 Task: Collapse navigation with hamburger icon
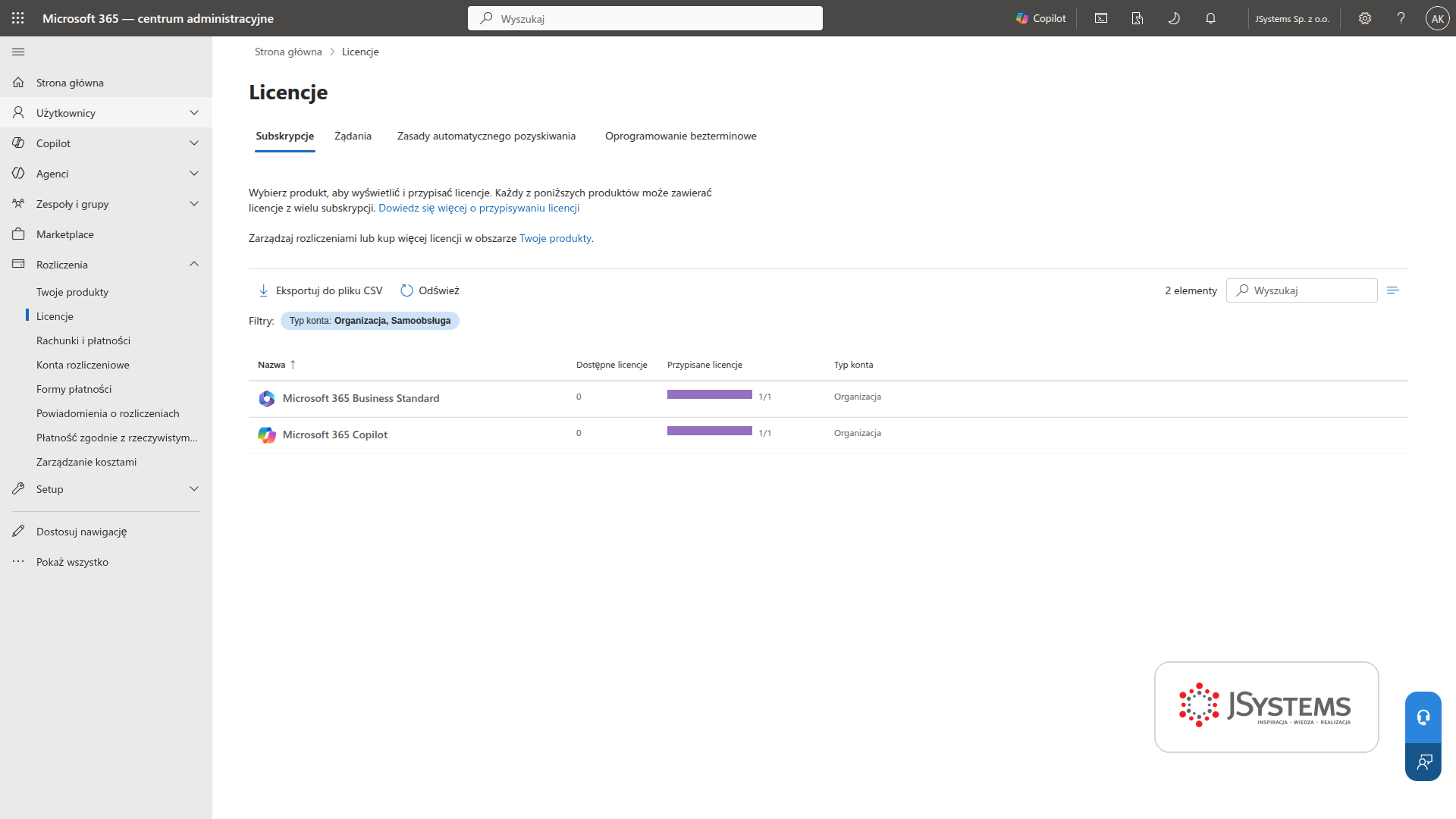(x=18, y=52)
